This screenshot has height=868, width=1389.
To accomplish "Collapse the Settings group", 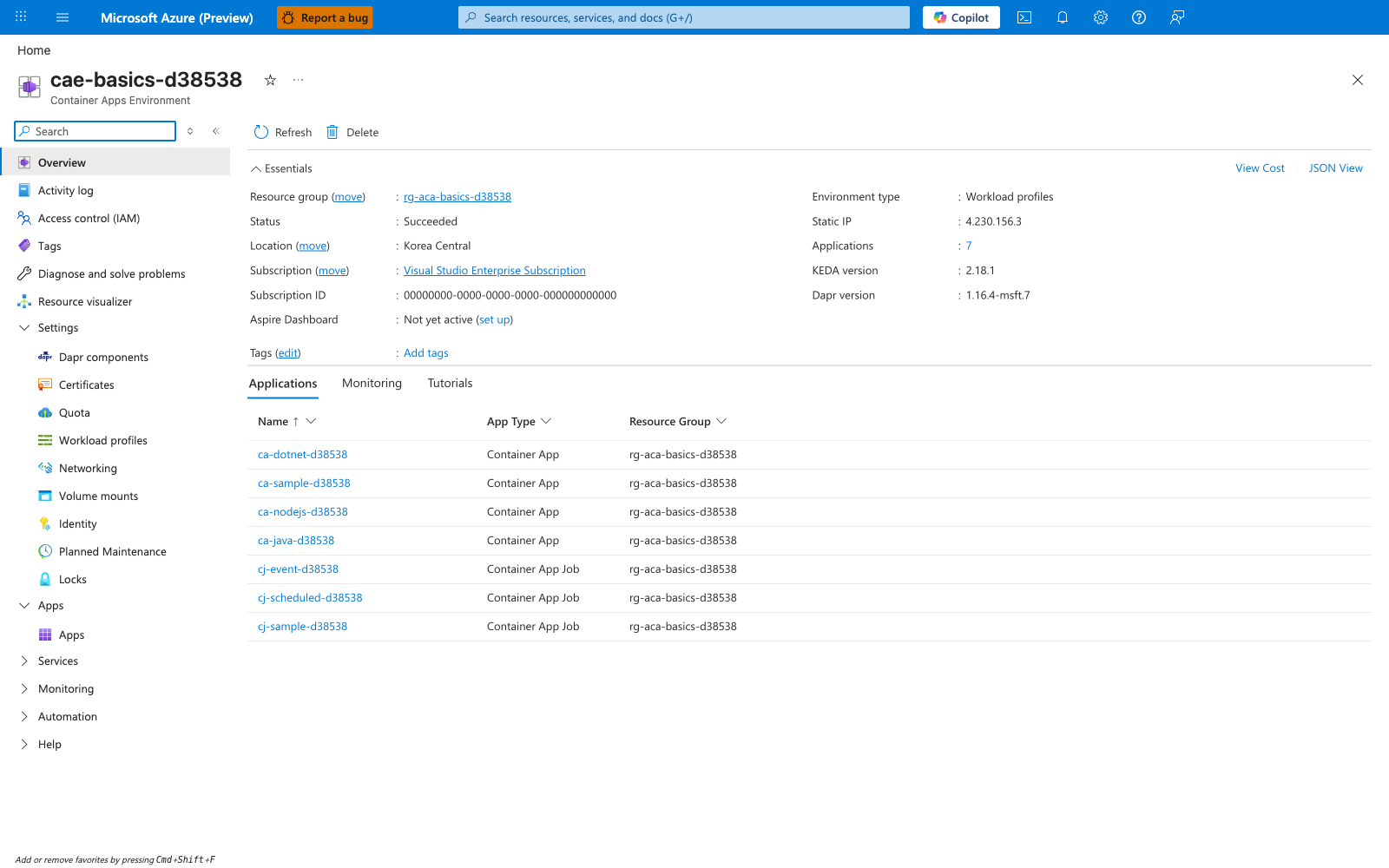I will click(24, 327).
